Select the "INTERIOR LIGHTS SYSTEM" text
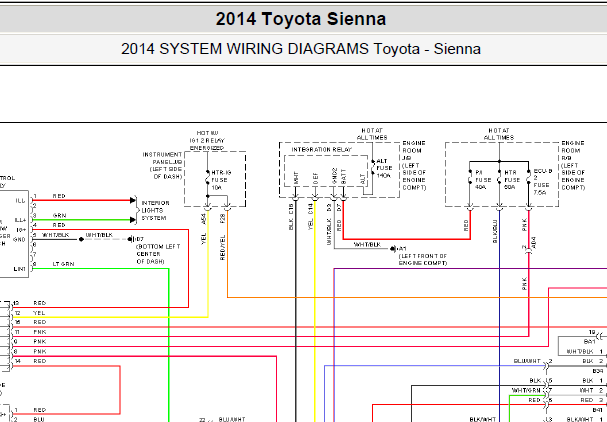 pos(155,211)
